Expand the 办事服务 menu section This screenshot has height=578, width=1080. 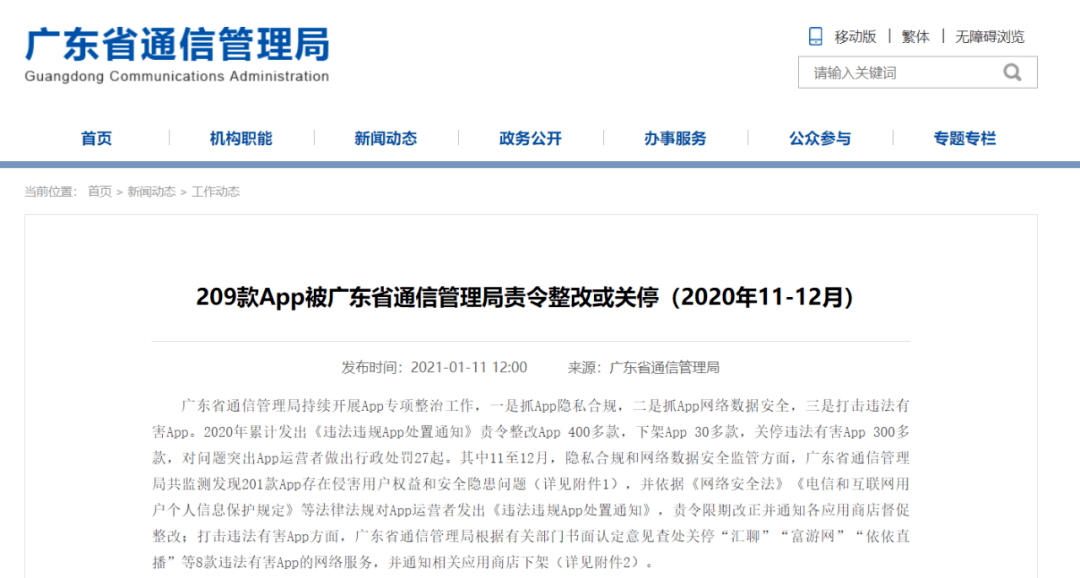point(676,138)
